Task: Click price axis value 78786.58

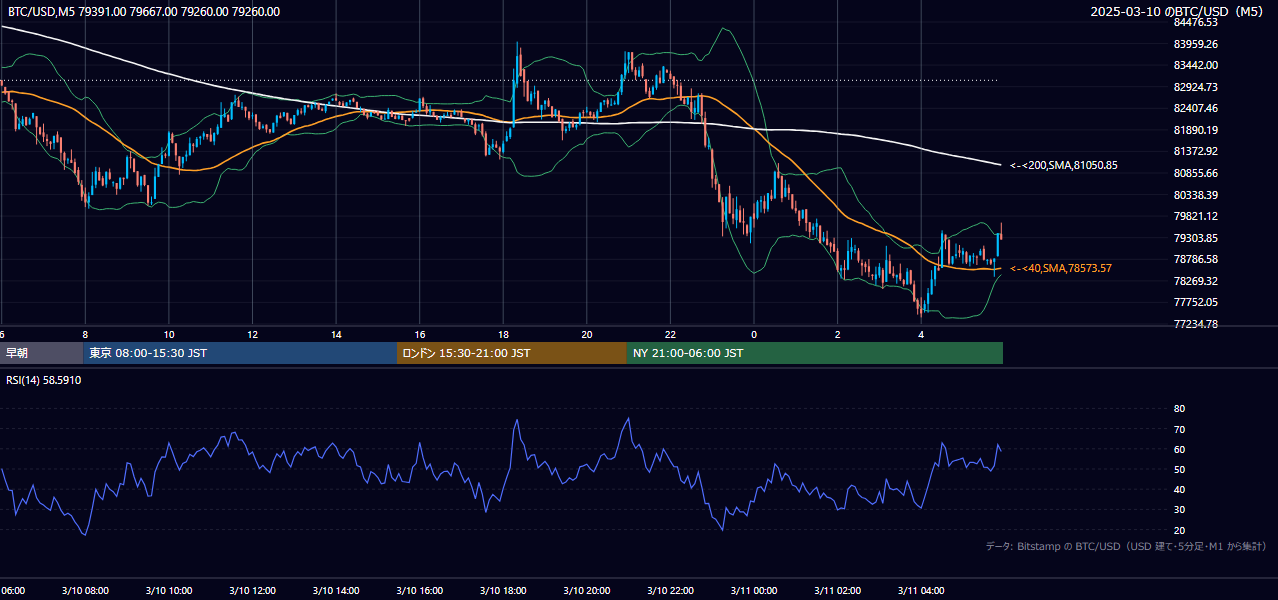Action: coord(1196,259)
